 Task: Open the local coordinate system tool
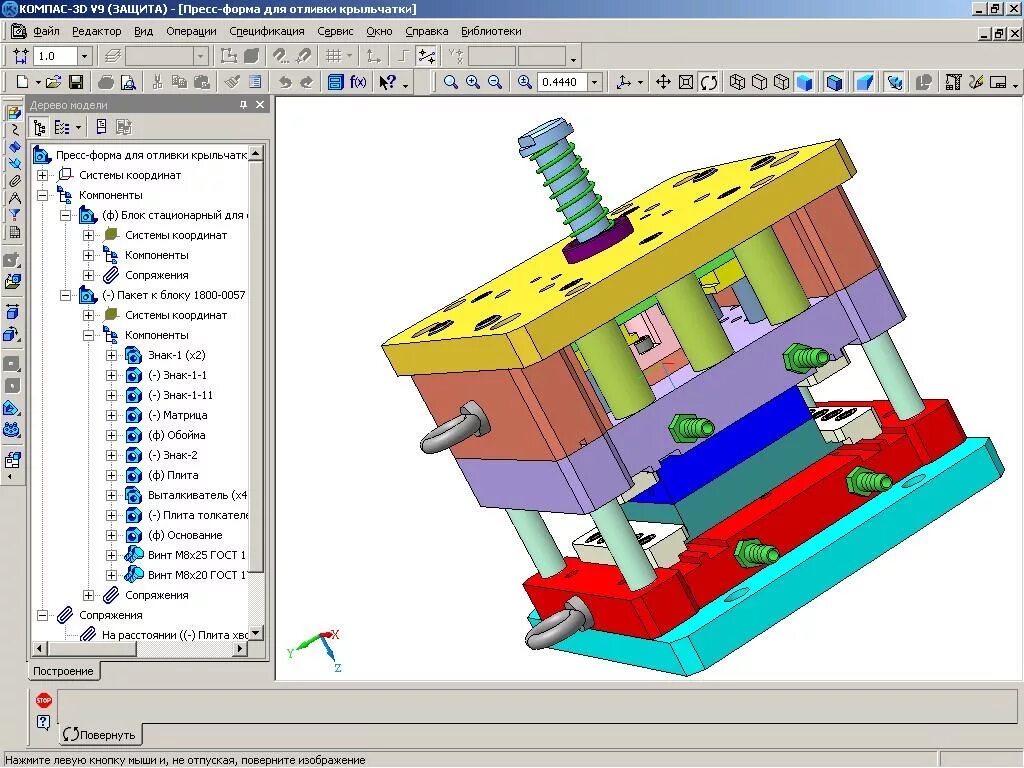pyautogui.click(x=374, y=56)
